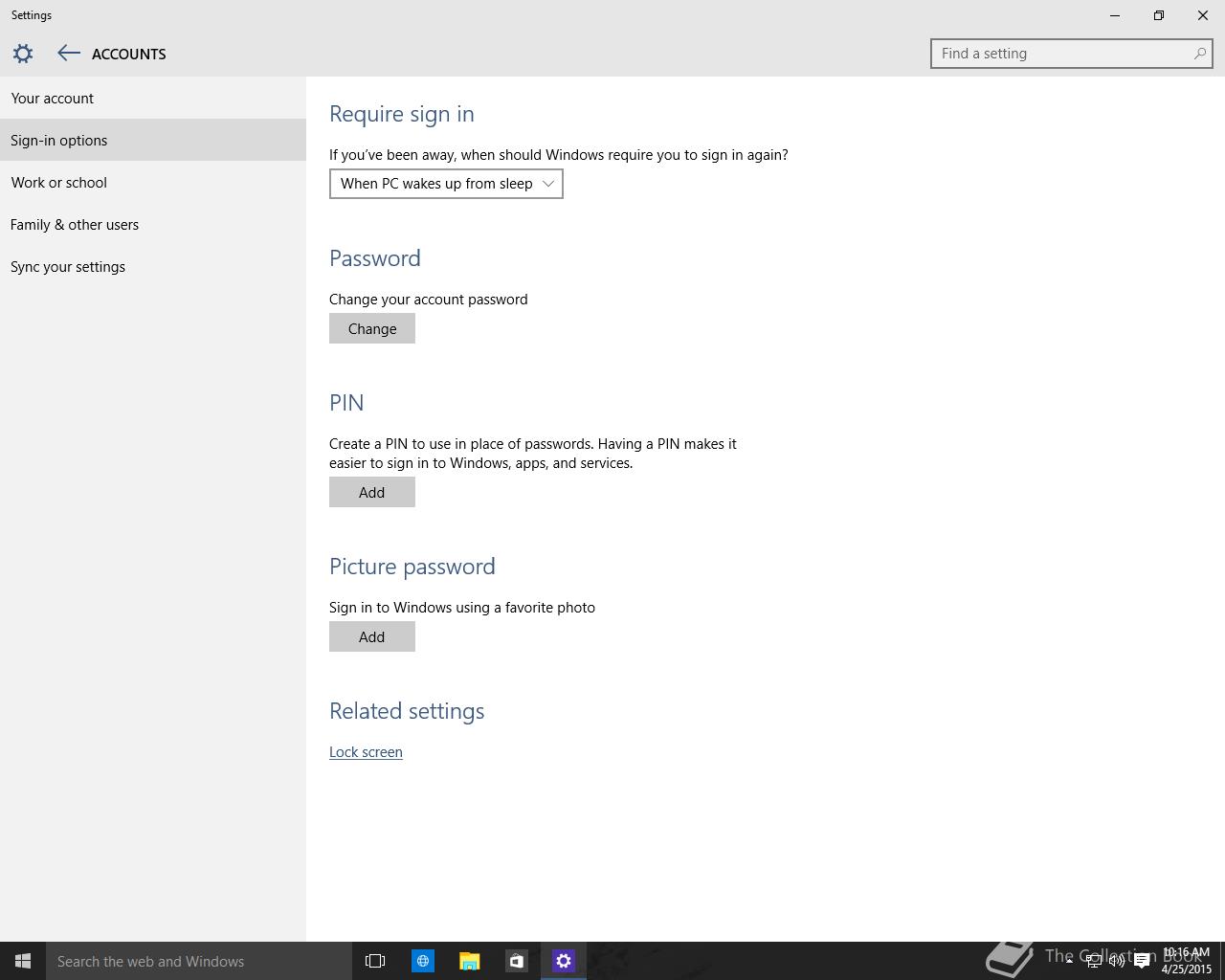
Task: Select 'Sign-in options' in sidebar
Action: [153, 140]
